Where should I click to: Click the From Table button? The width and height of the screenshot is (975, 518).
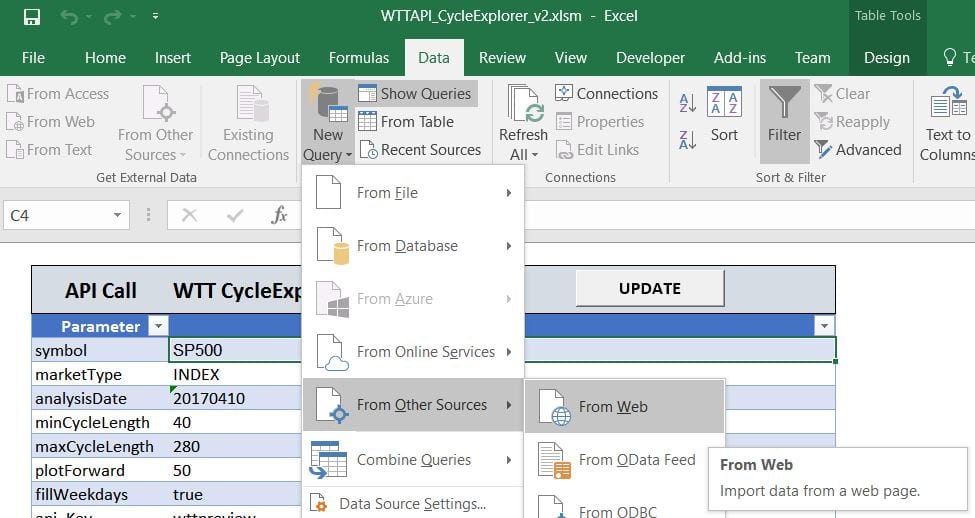pos(406,122)
